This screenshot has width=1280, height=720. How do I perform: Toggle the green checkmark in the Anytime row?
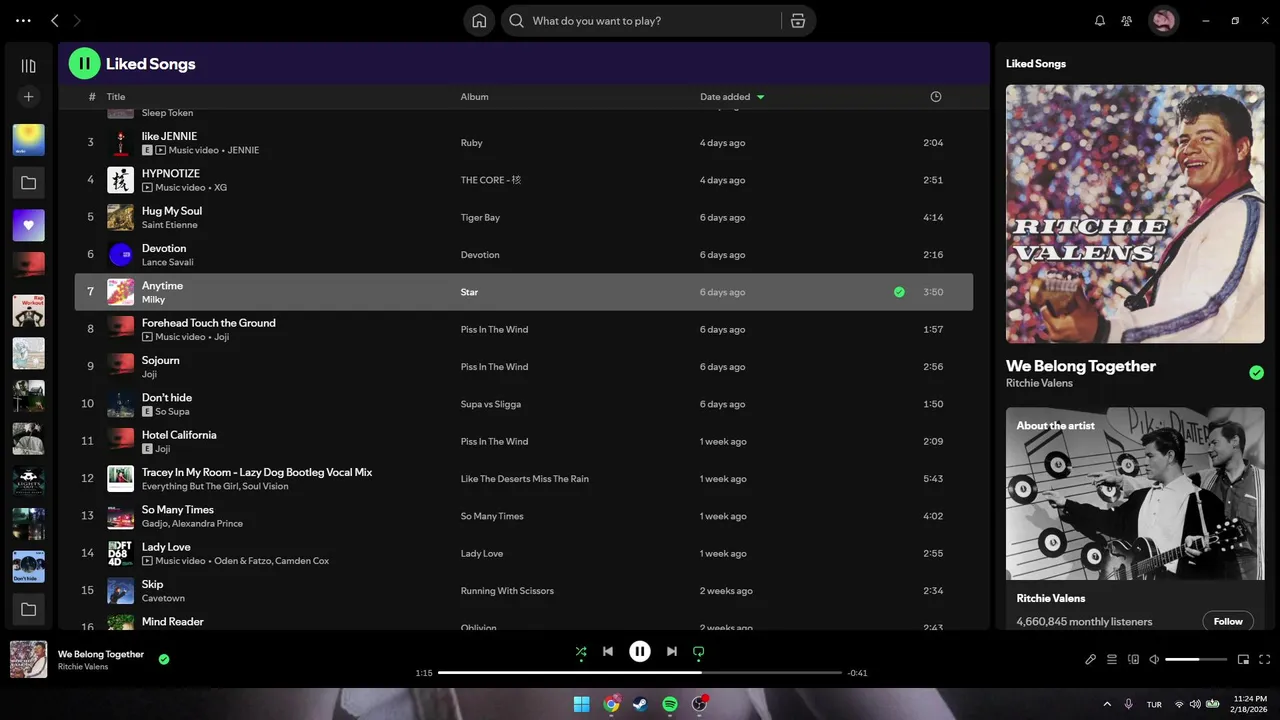click(899, 292)
